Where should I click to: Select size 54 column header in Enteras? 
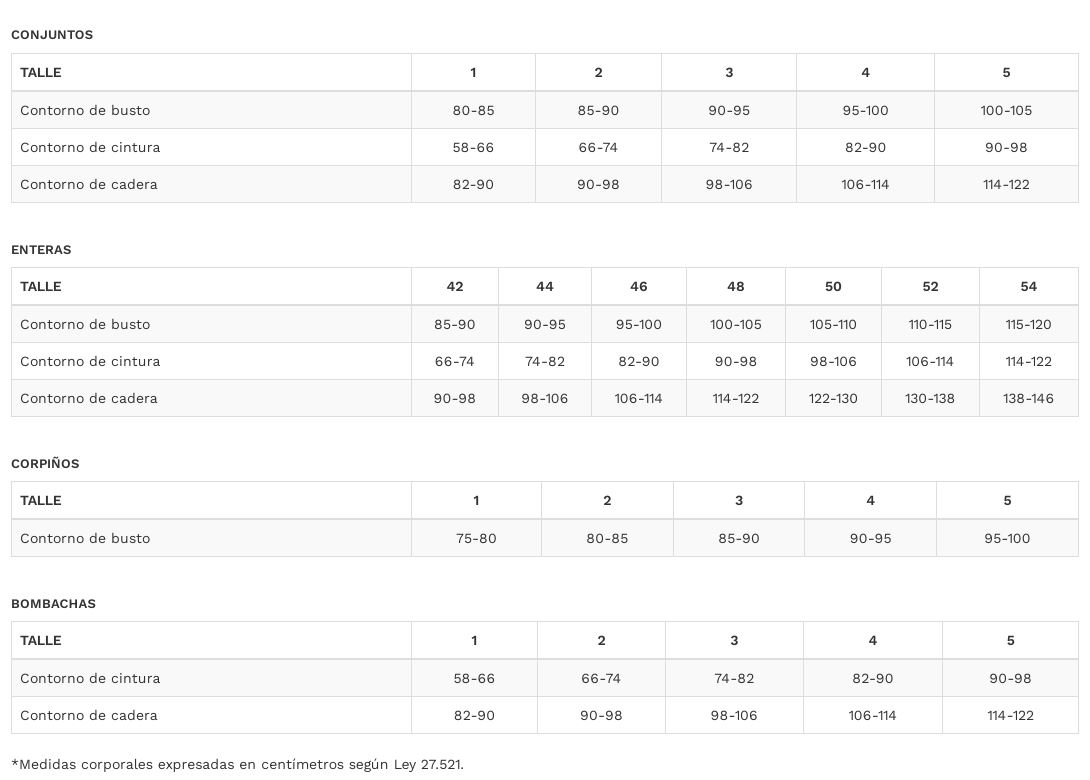coord(1028,287)
